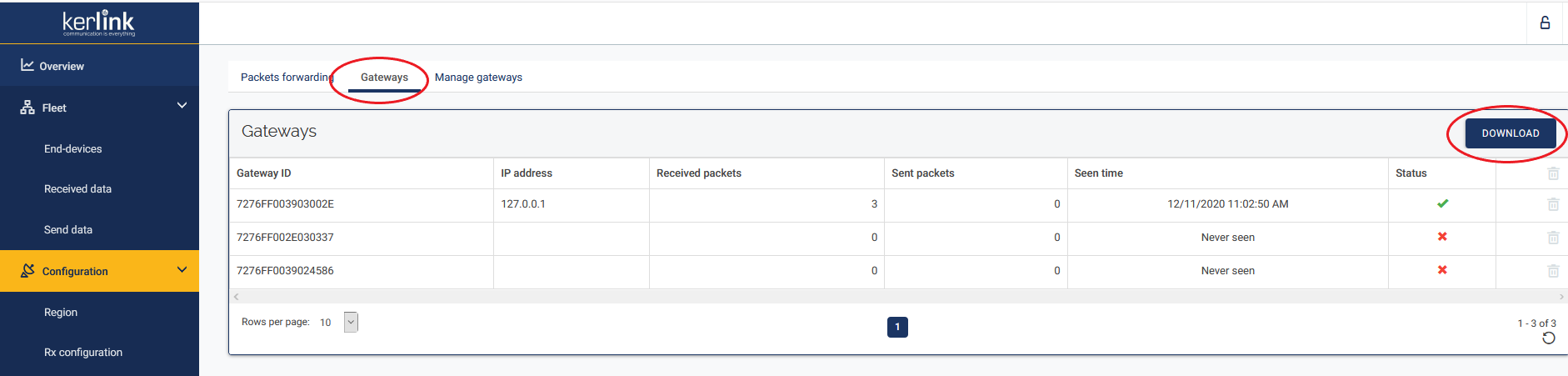
Task: Click the Download button
Action: click(1510, 133)
